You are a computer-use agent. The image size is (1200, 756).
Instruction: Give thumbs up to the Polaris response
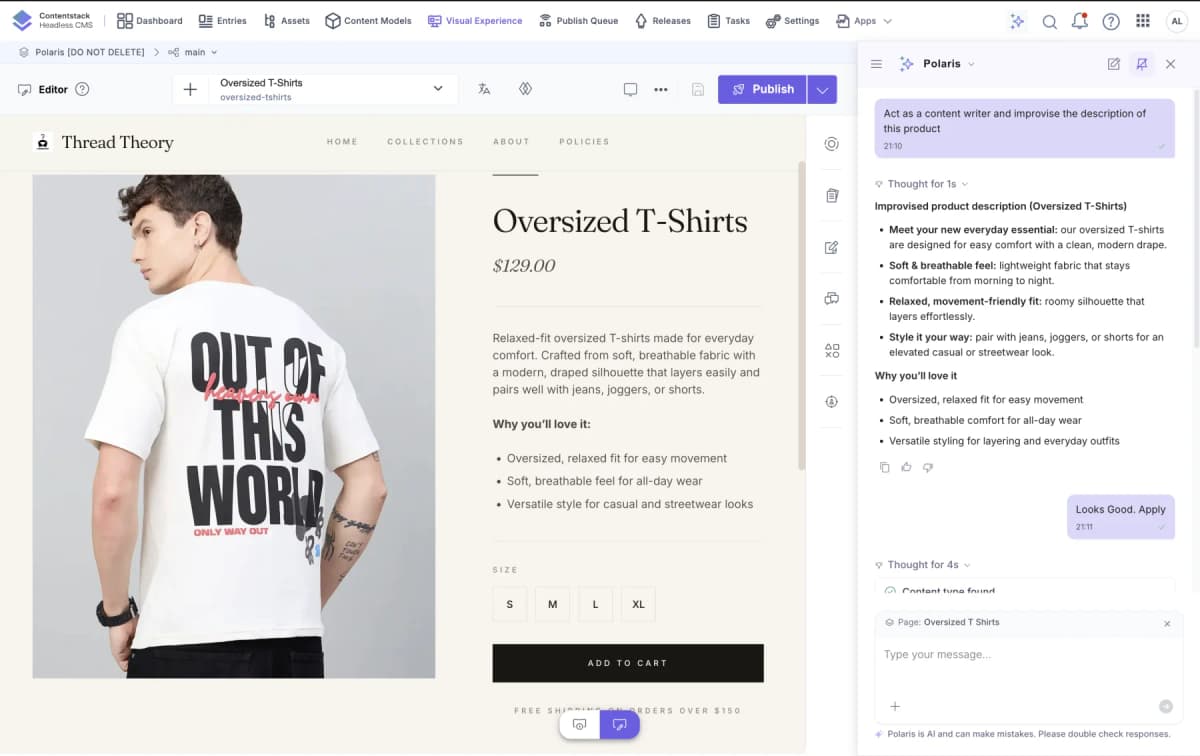click(x=906, y=467)
